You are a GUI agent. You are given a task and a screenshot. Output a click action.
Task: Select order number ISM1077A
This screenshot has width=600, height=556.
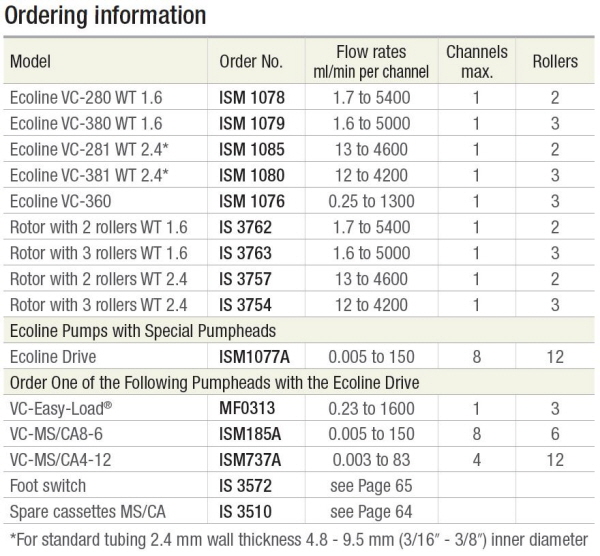[x=254, y=357]
